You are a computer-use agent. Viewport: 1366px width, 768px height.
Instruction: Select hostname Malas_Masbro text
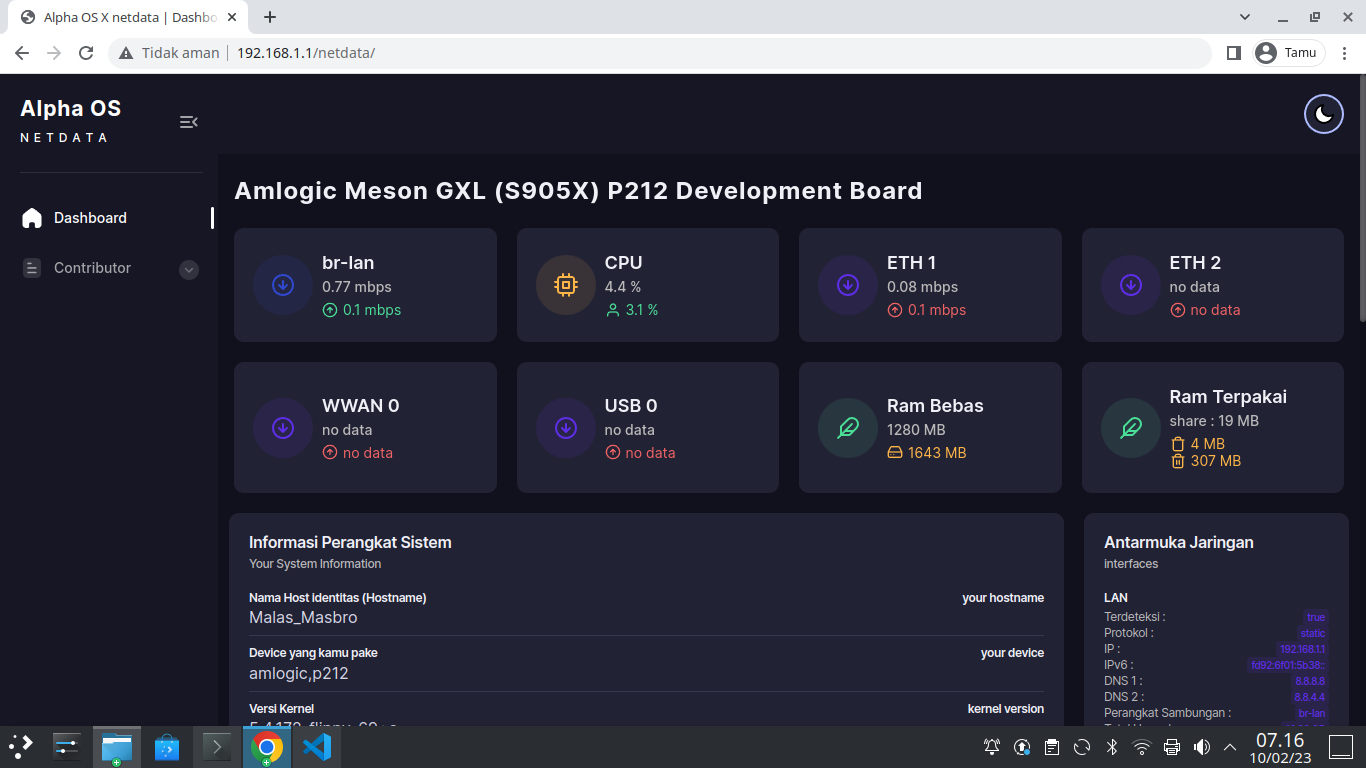(x=303, y=618)
